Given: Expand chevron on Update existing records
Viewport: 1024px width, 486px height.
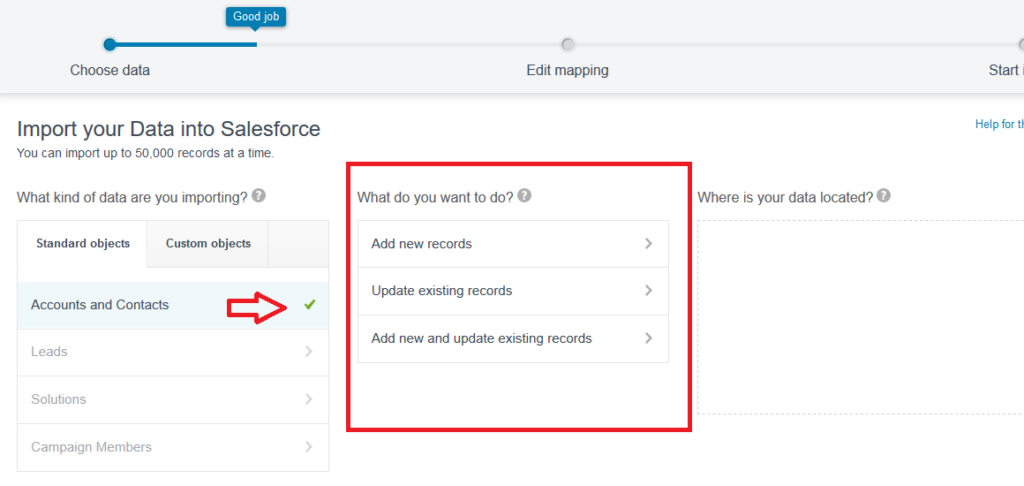Looking at the screenshot, I should point(648,291).
